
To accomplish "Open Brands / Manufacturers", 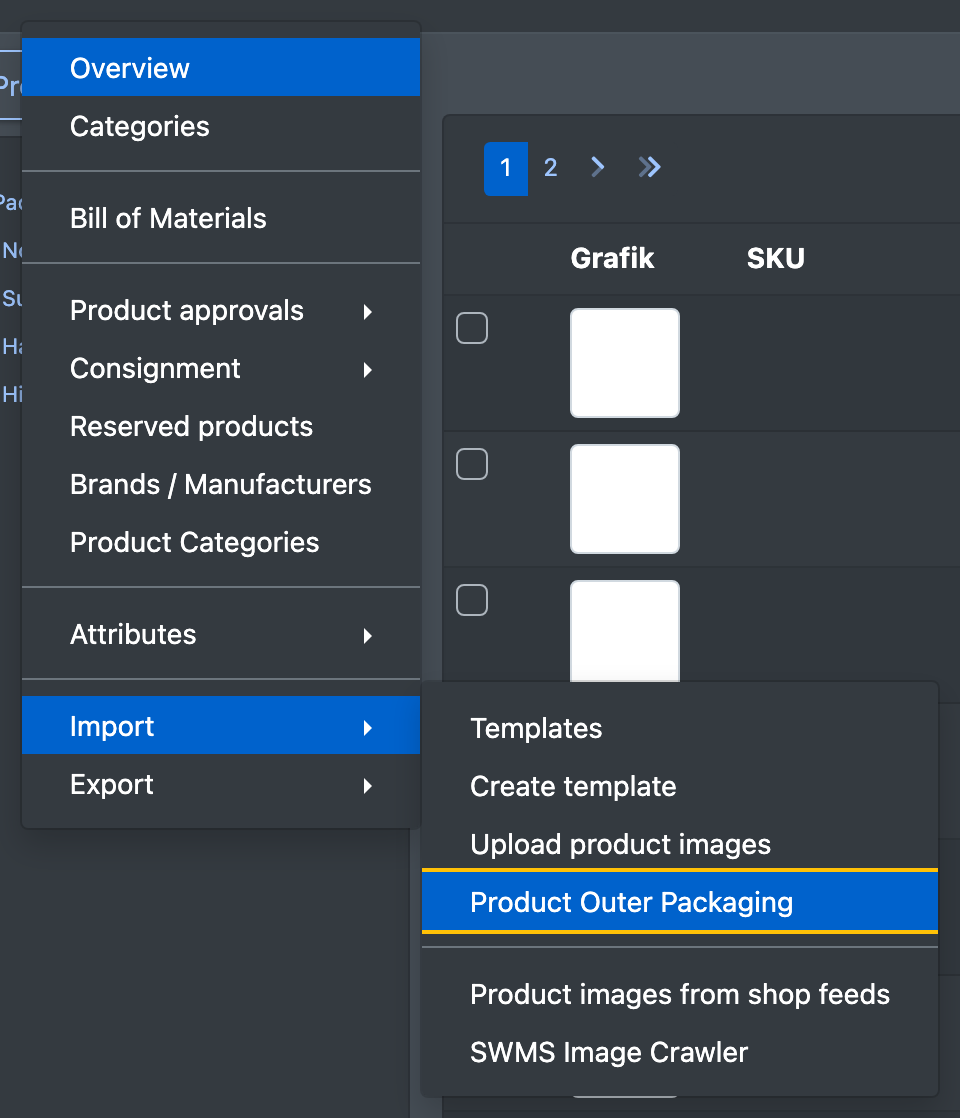I will click(221, 484).
